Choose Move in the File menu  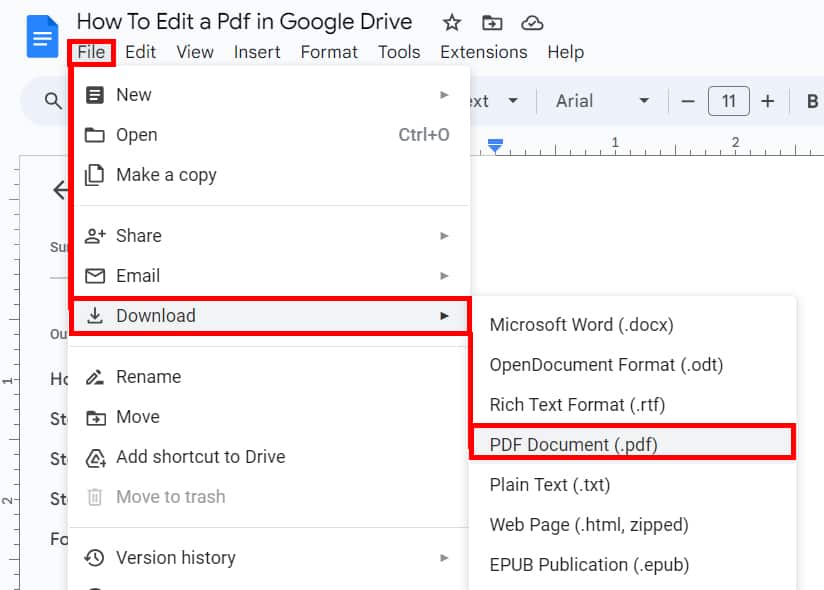coord(269,417)
